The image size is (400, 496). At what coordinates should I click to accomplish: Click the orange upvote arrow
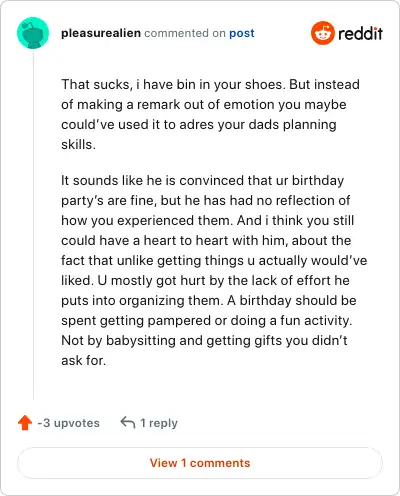[x=25, y=423]
